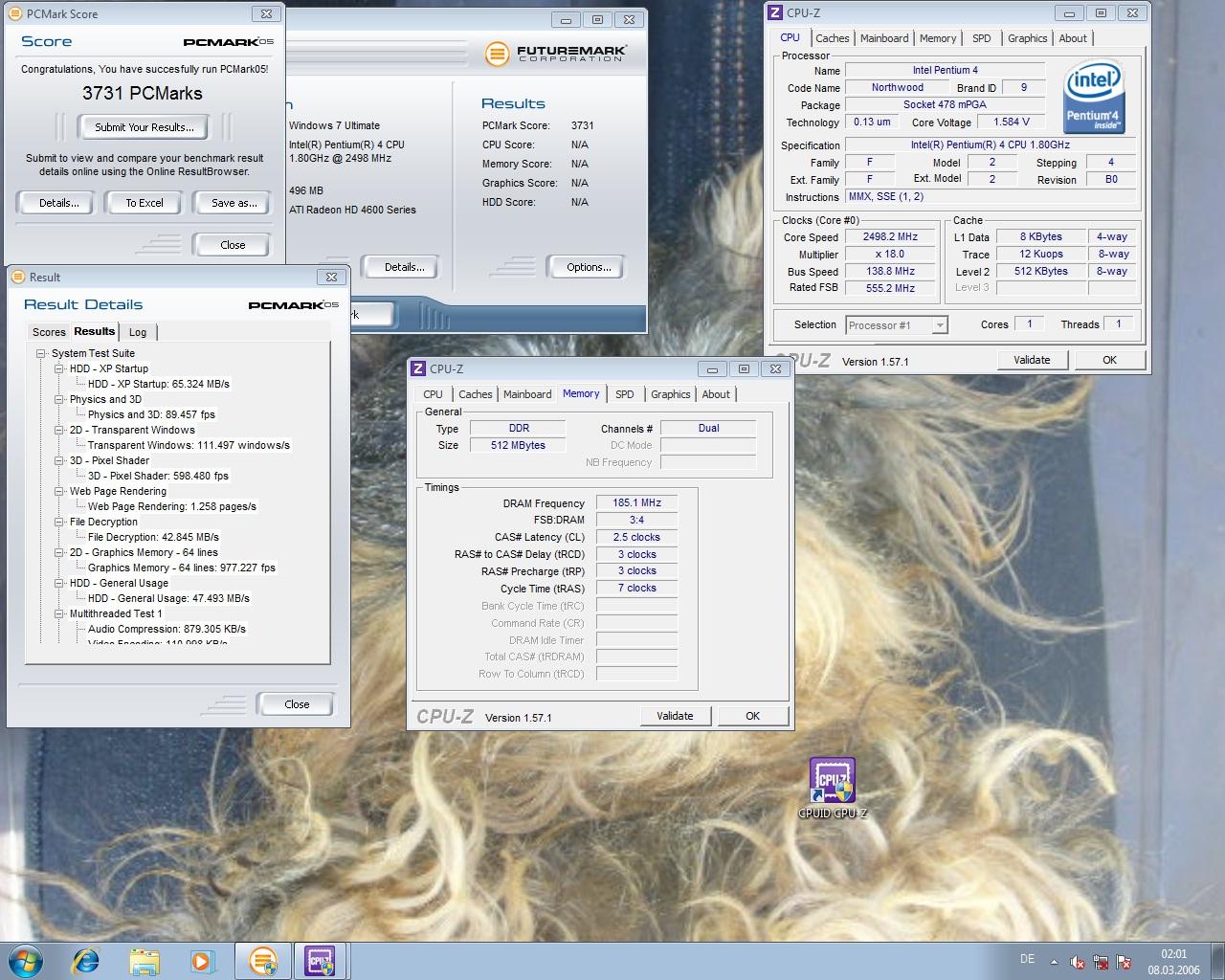Select 'File Decryption: 42.845 MB/s' row
The width and height of the screenshot is (1225, 980).
[153, 537]
